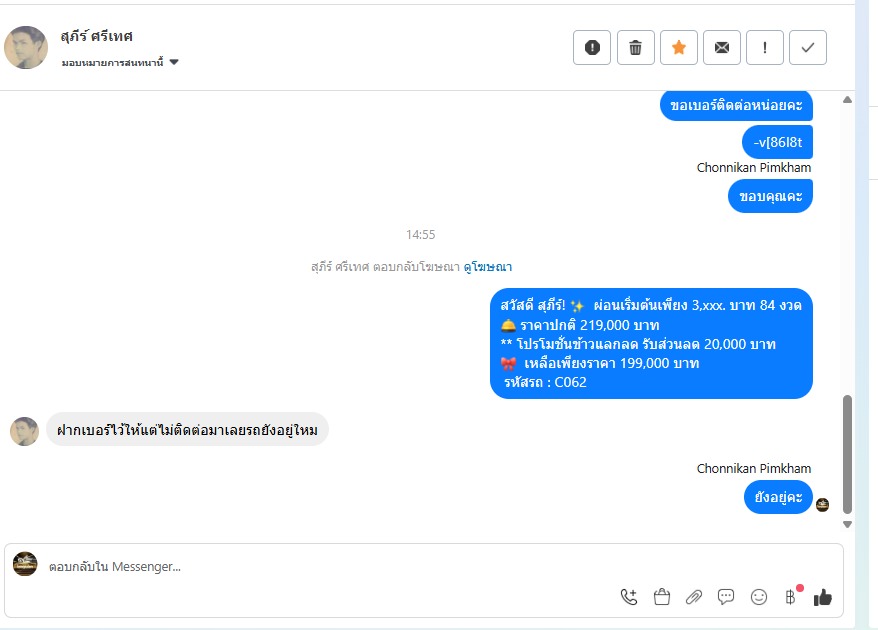Click the phone call request icon

pyautogui.click(x=629, y=597)
